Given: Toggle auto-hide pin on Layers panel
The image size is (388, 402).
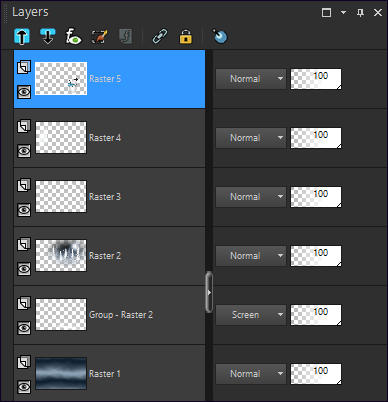Looking at the screenshot, I should (360, 13).
